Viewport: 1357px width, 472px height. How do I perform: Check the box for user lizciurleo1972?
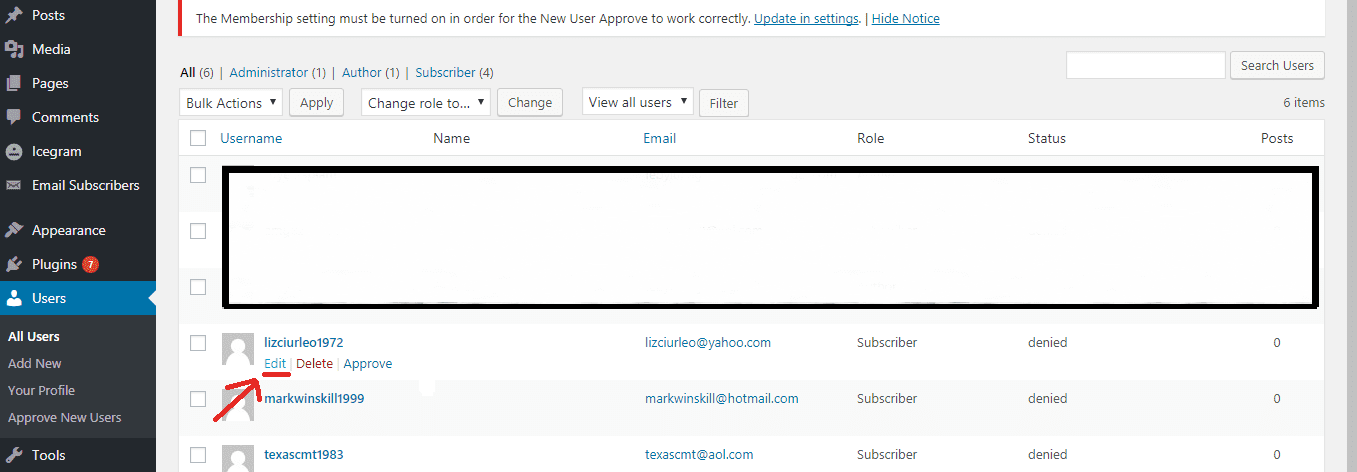pos(198,343)
